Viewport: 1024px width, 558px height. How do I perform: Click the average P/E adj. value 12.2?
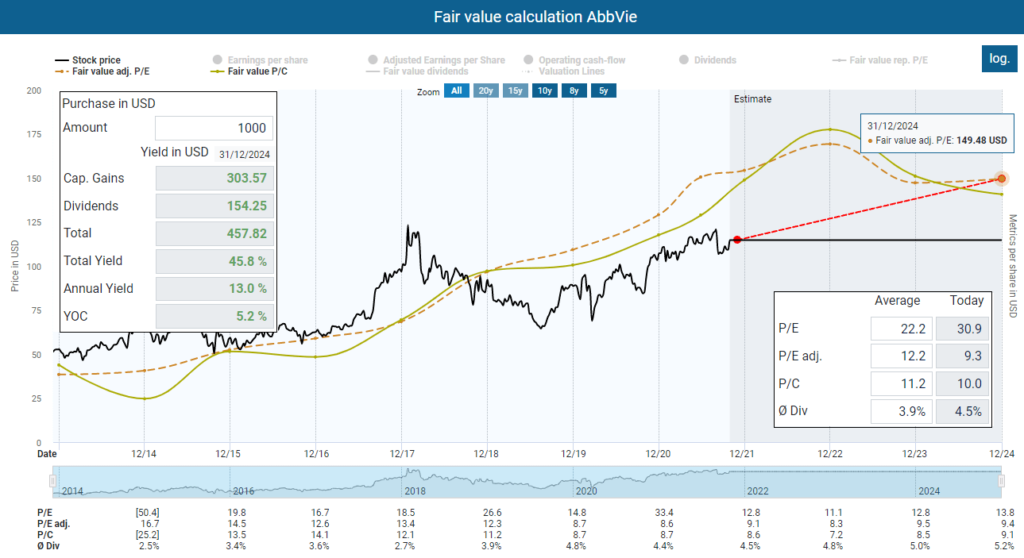point(901,356)
